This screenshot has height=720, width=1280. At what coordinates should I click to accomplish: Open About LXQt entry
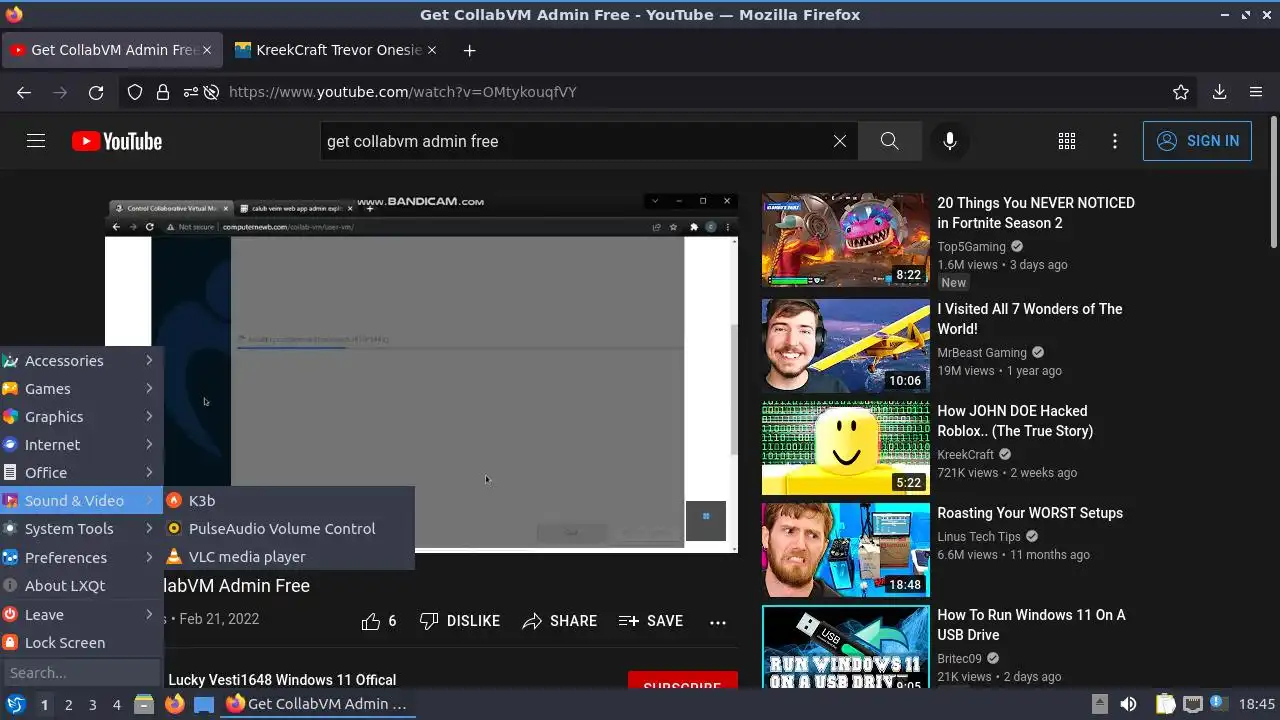pos(81,585)
